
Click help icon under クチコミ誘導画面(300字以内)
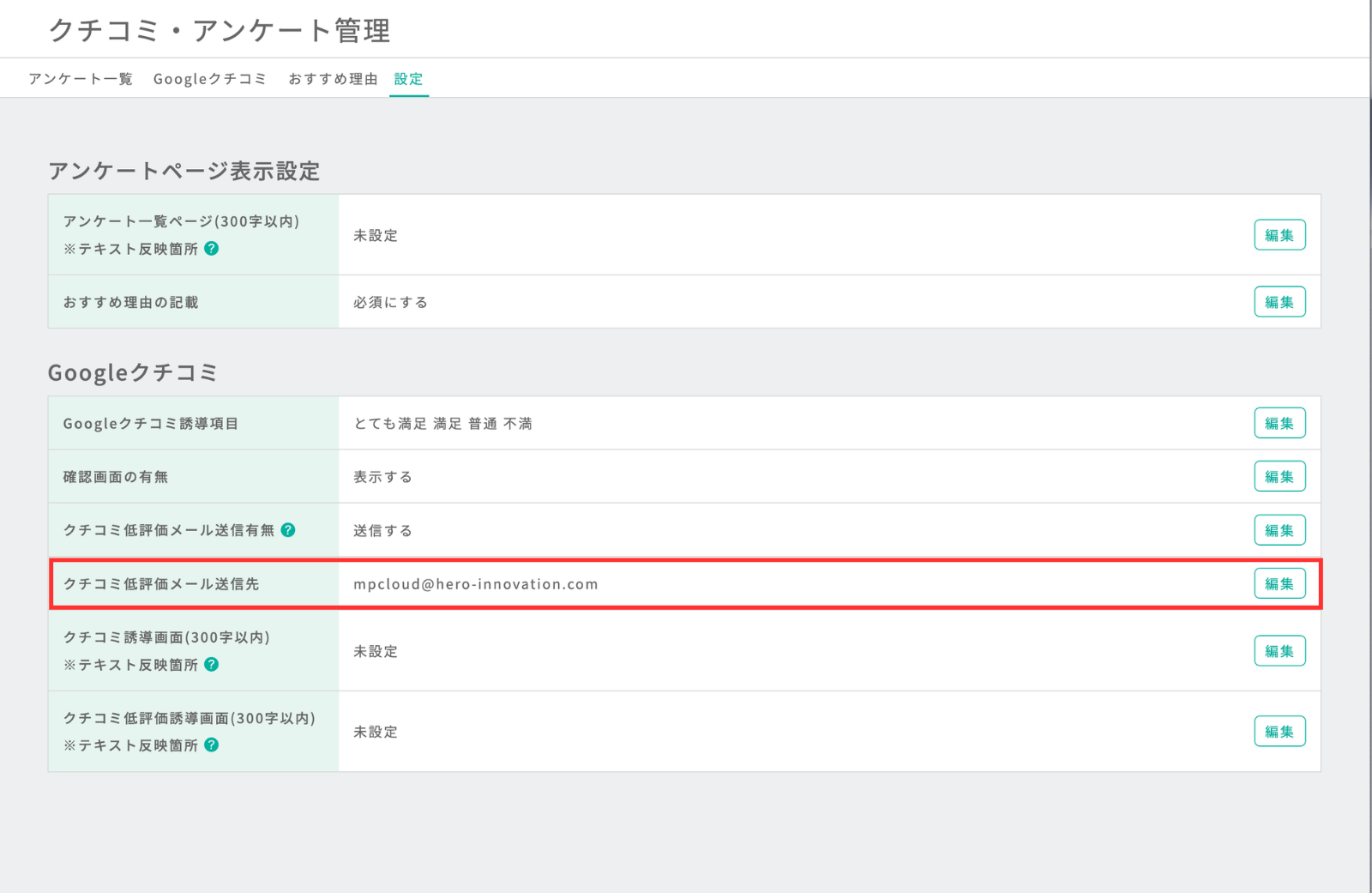click(212, 664)
